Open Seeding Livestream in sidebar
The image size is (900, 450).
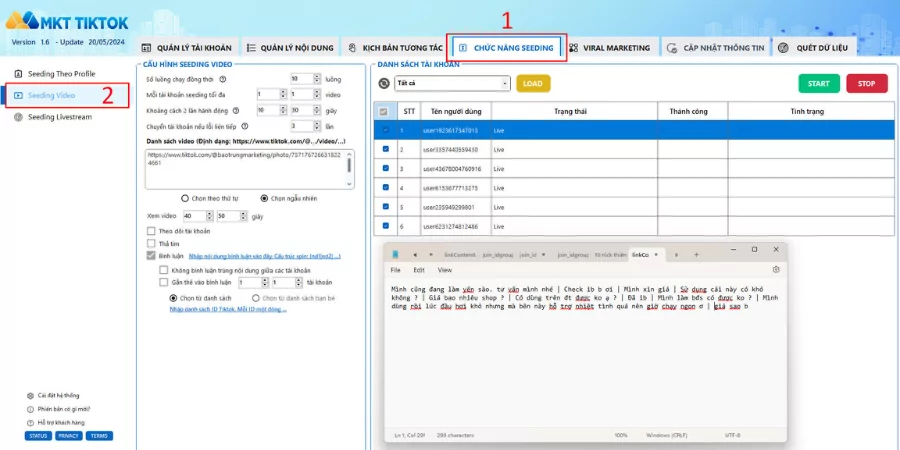click(53, 117)
